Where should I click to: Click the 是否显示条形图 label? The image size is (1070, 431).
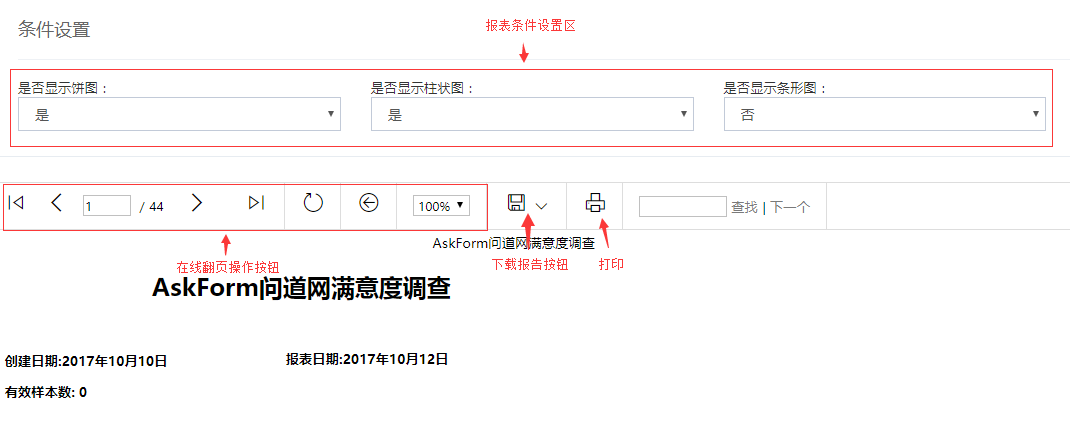(x=775, y=88)
